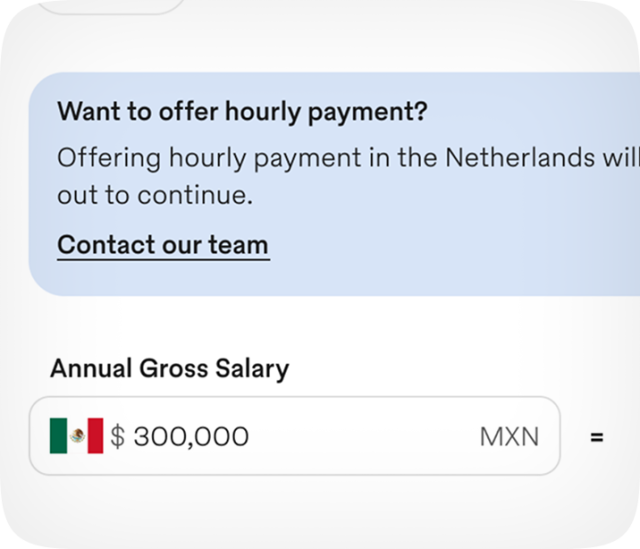Click the dollar sign currency symbol
The height and width of the screenshot is (549, 640).
tap(118, 437)
